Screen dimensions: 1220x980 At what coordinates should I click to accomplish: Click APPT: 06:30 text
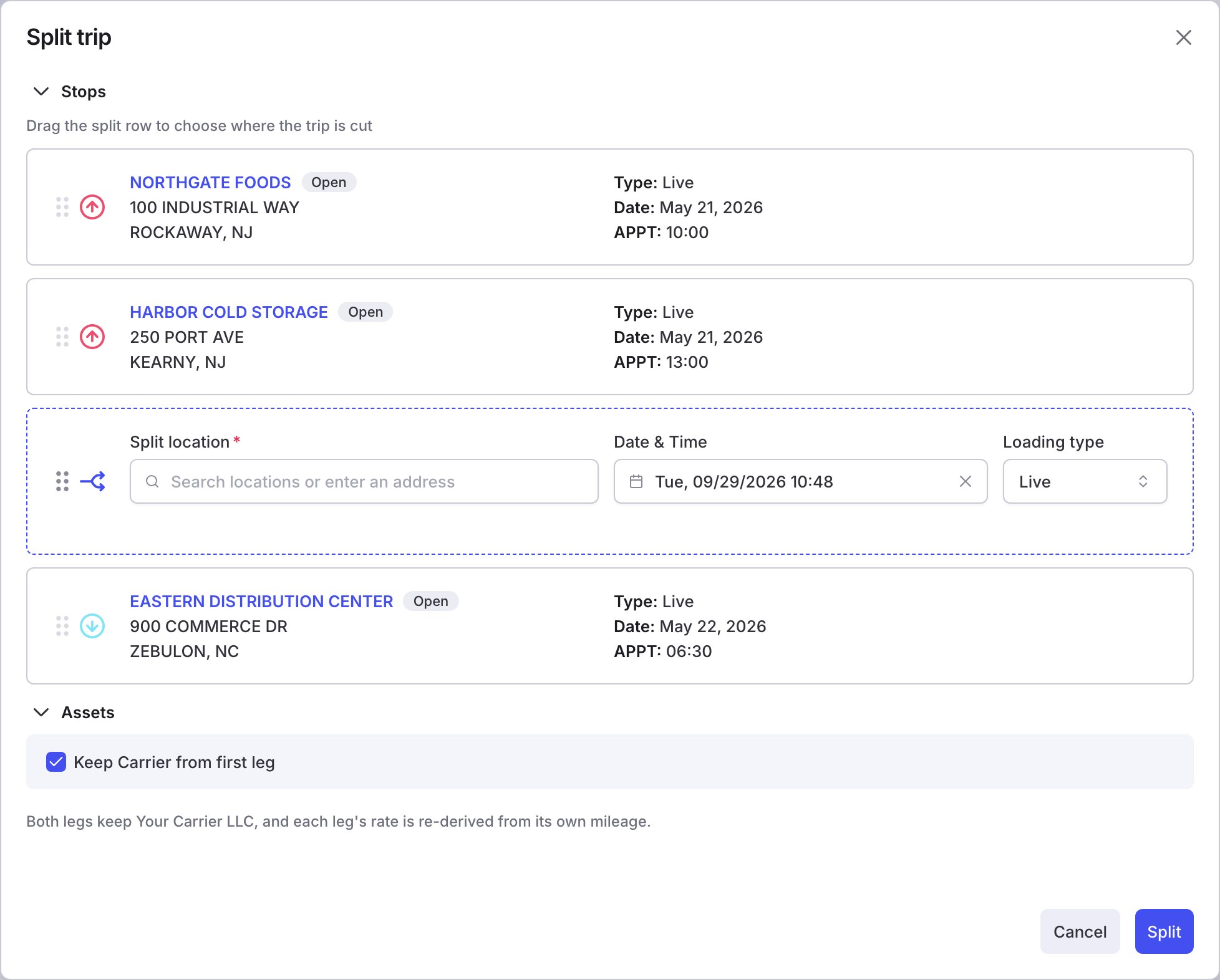pyautogui.click(x=663, y=651)
